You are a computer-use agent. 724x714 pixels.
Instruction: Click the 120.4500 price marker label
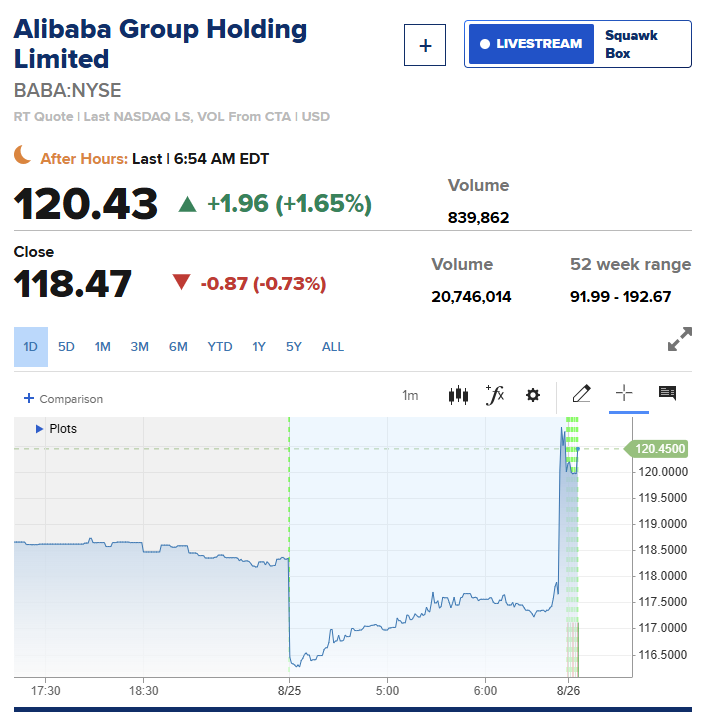[x=657, y=448]
